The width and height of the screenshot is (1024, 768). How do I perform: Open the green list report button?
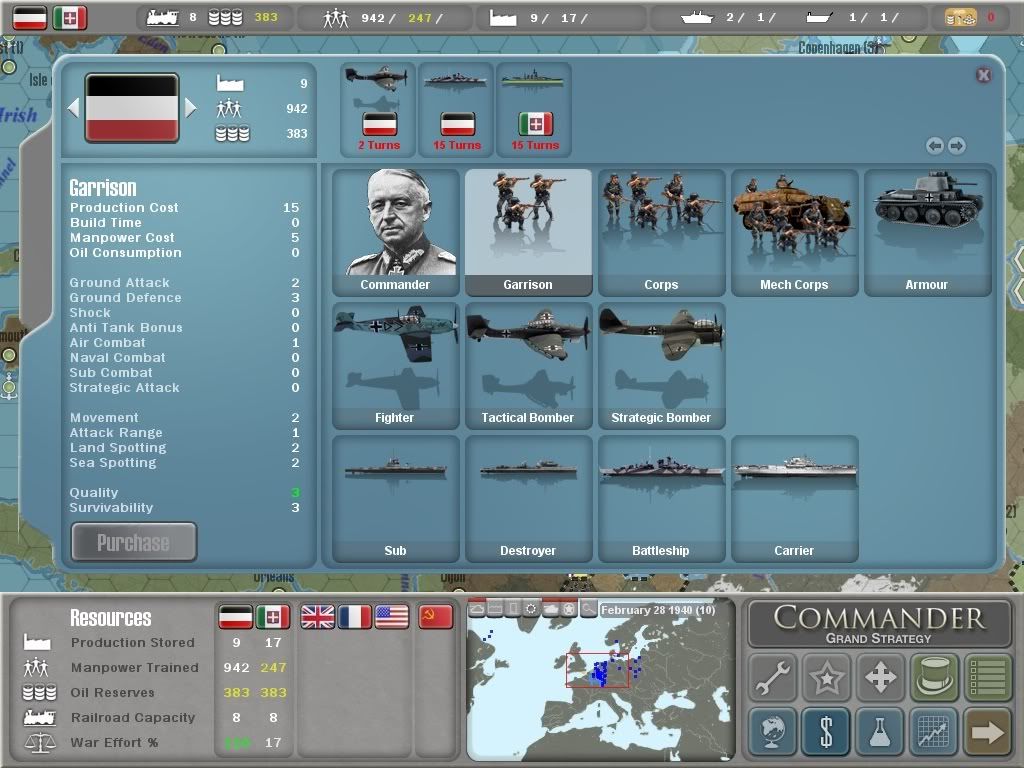988,677
